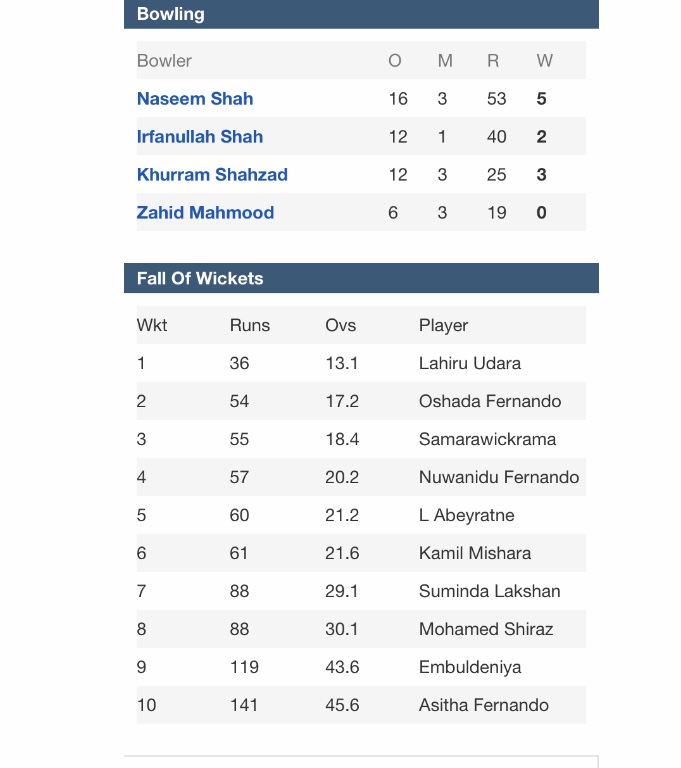The width and height of the screenshot is (681, 768).
Task: Click the Bowling section header
Action: point(361,14)
